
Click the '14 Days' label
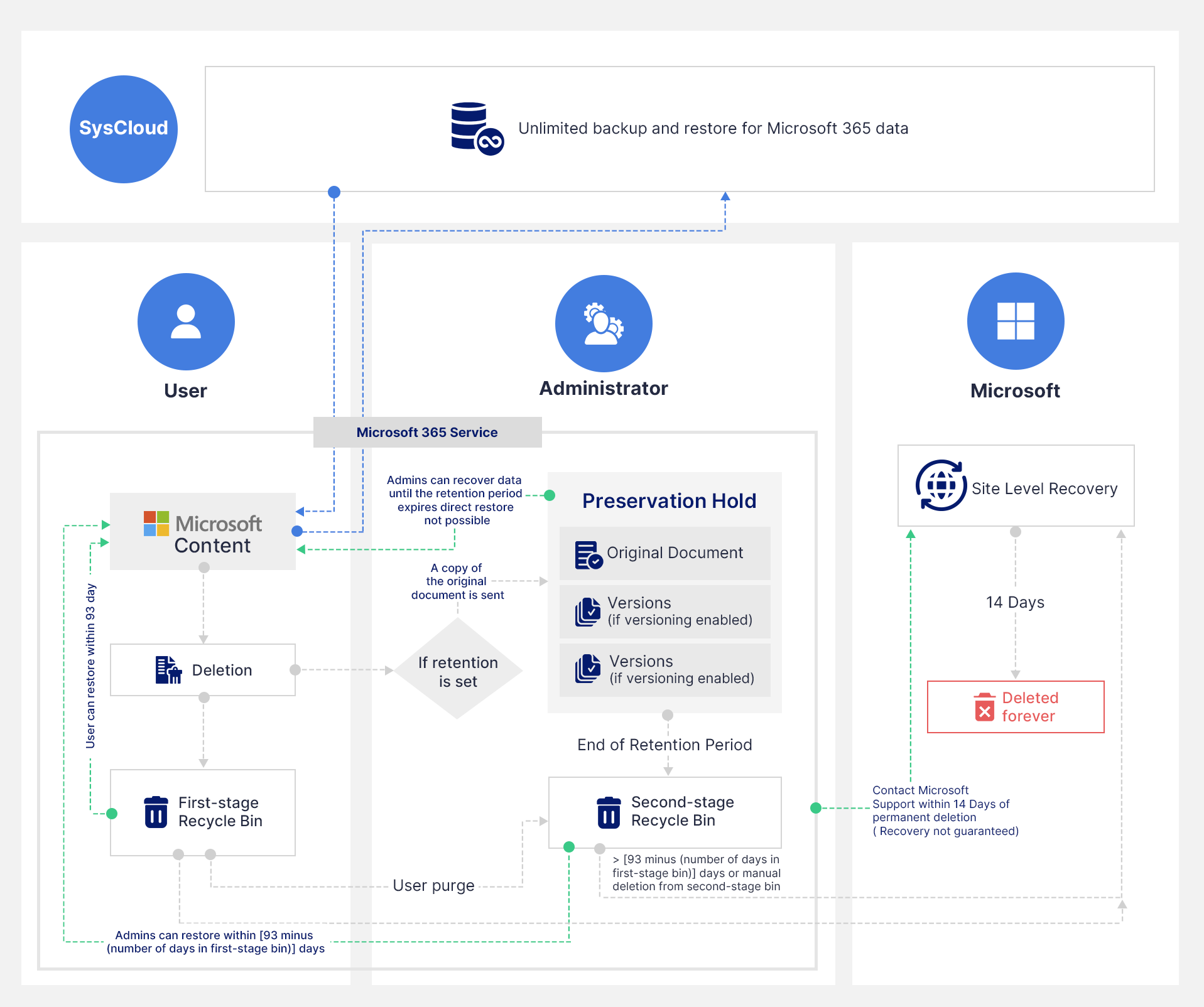pyautogui.click(x=1016, y=603)
